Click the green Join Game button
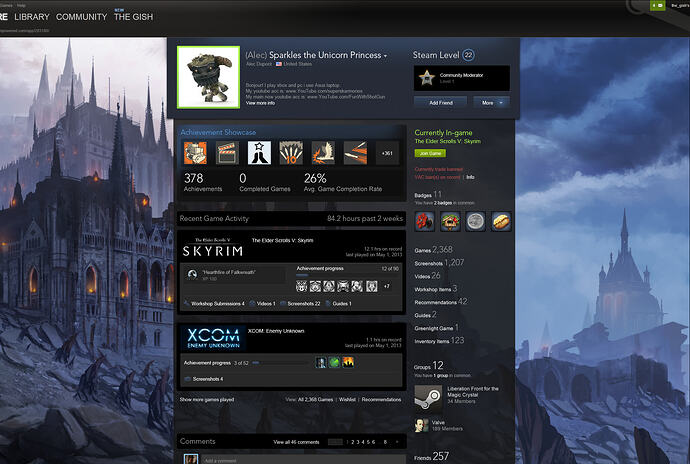This screenshot has height=464, width=690. click(430, 153)
